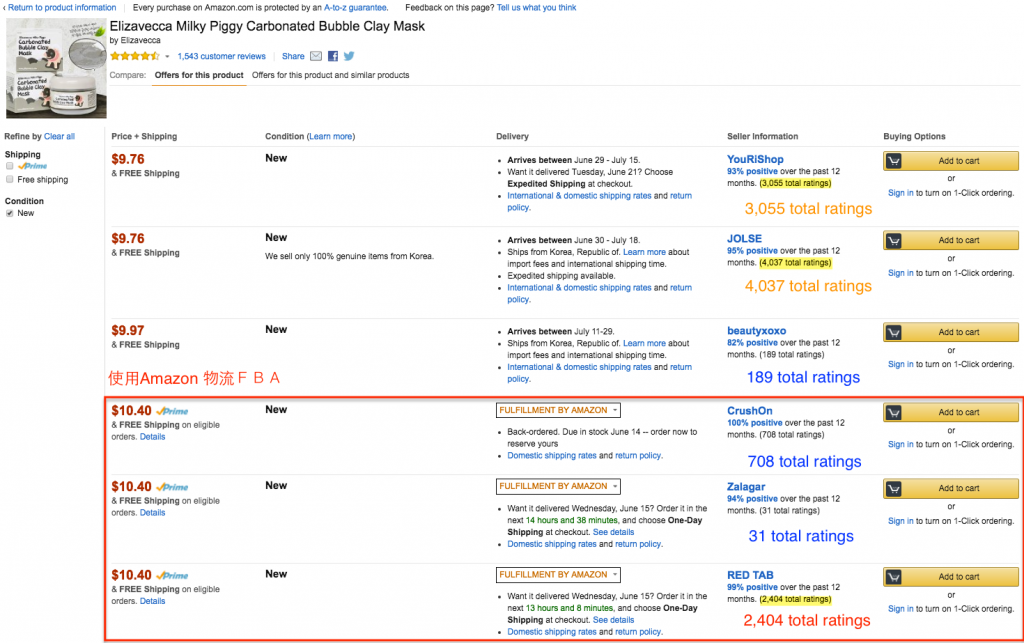Screen dimensions: 1024x643
Task: Share product via email icon
Action: click(x=316, y=56)
